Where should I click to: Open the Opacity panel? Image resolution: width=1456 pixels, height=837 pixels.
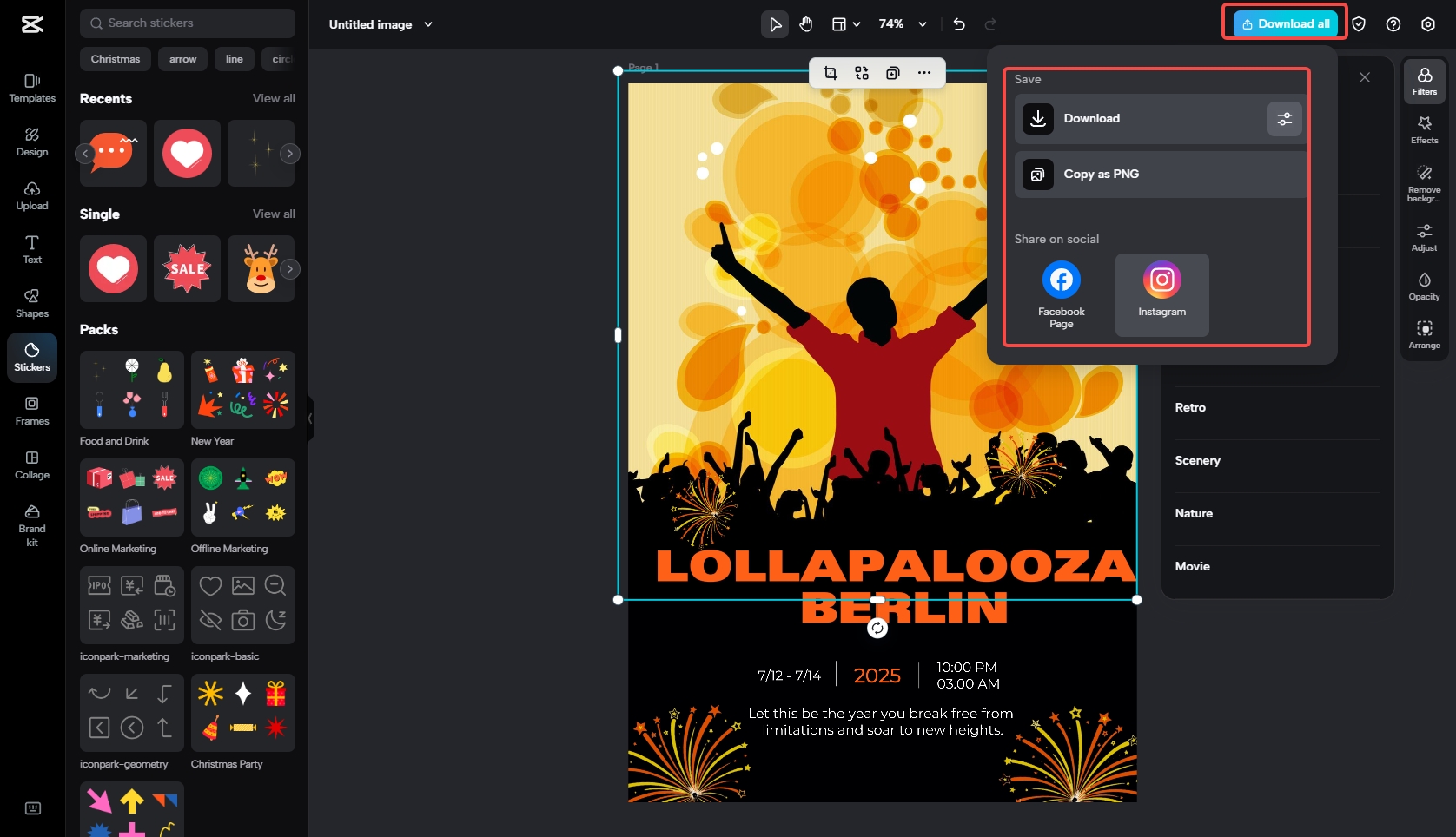point(1424,287)
